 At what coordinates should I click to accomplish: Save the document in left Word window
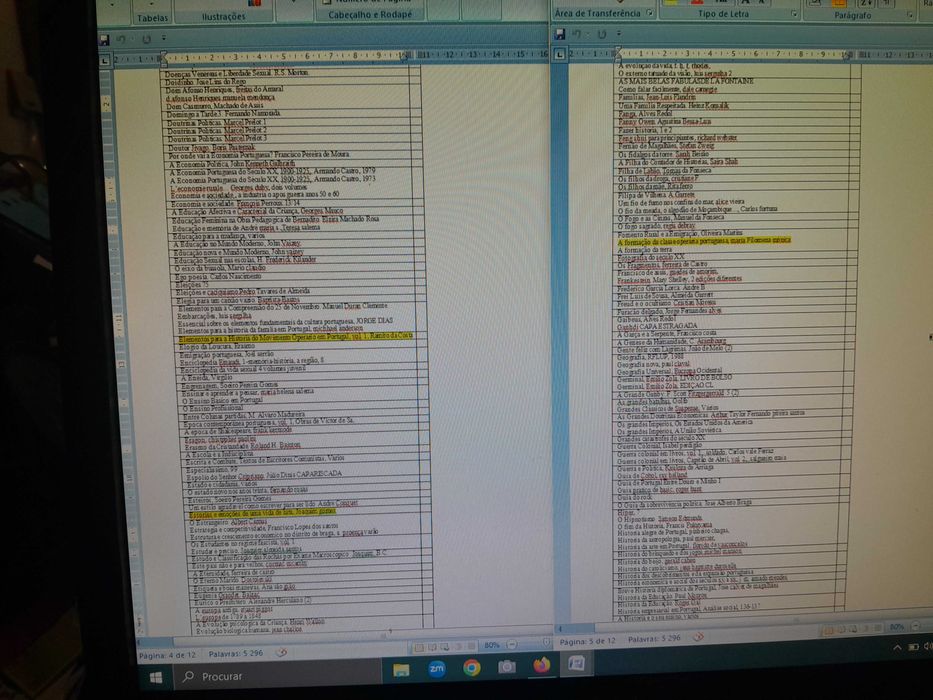coord(105,40)
